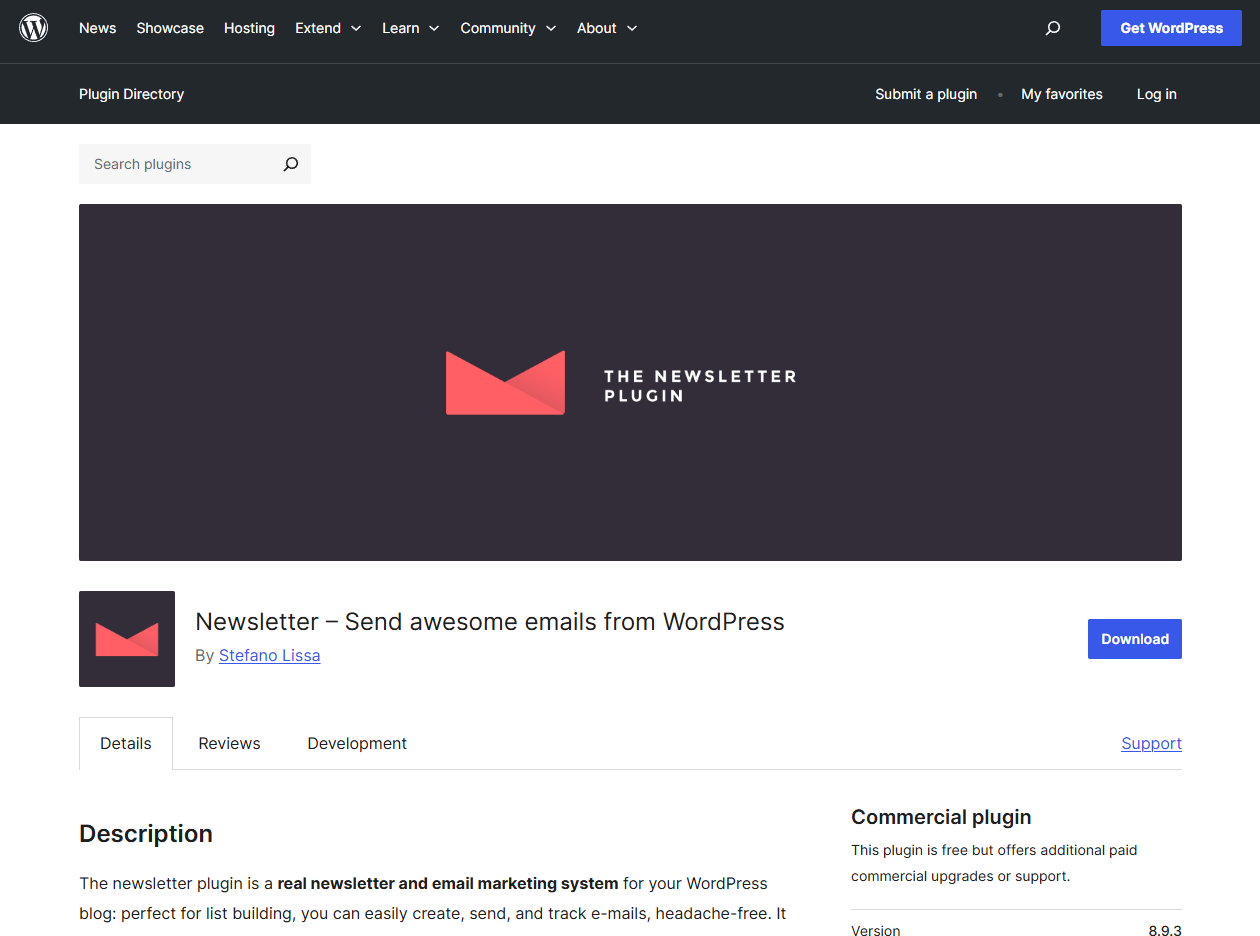1260x936 pixels.
Task: Expand the Community dropdown menu
Action: 508,28
